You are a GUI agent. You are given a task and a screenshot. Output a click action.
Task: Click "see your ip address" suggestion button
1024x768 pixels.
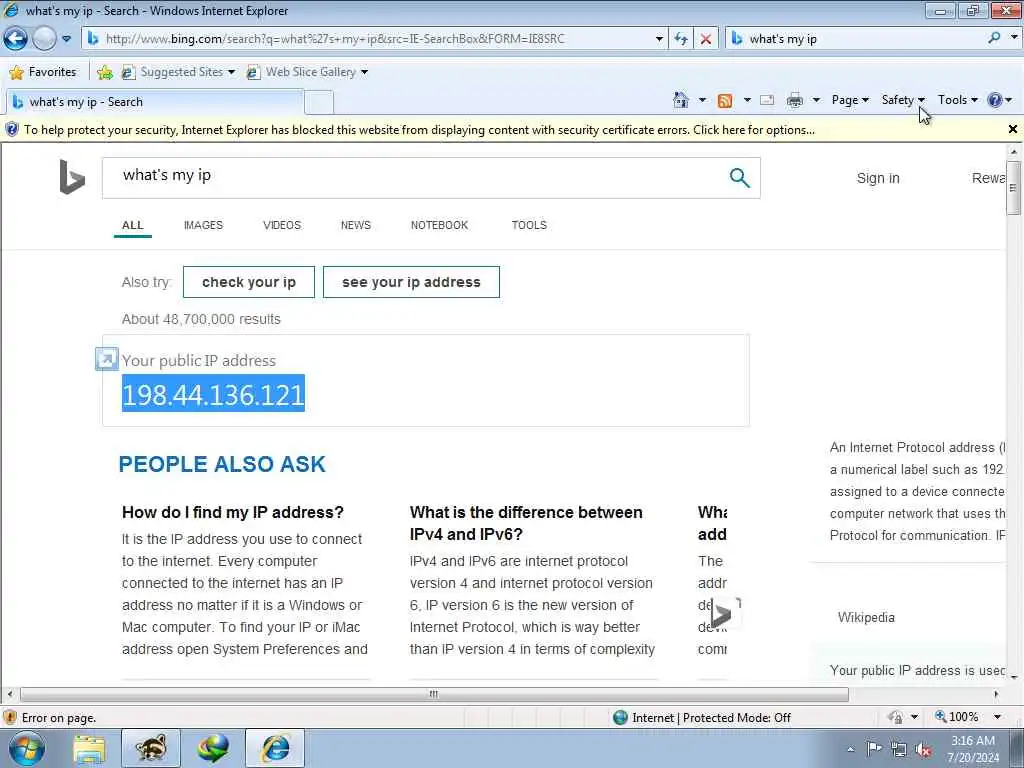411,282
